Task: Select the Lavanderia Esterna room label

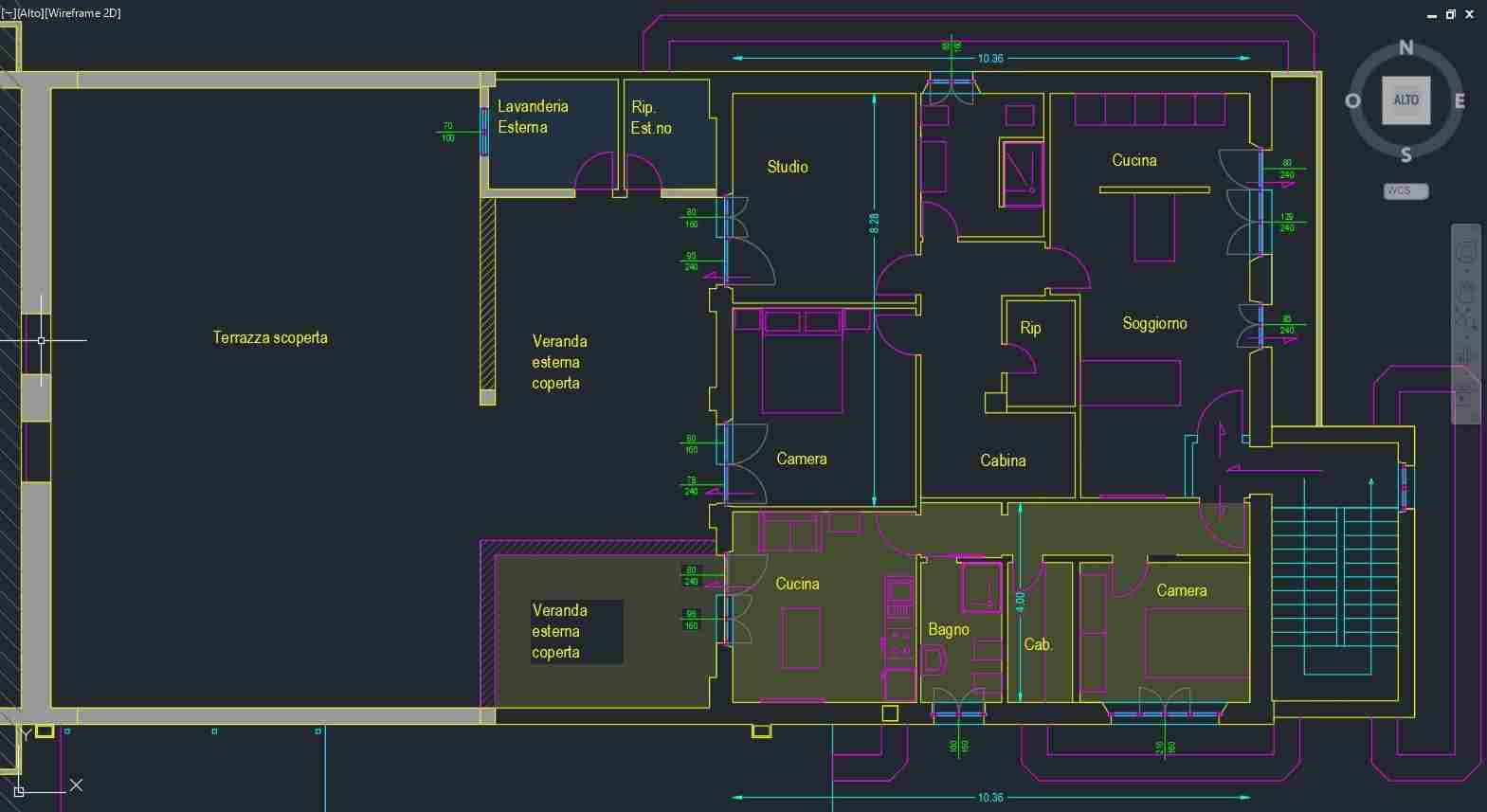Action: coord(533,117)
